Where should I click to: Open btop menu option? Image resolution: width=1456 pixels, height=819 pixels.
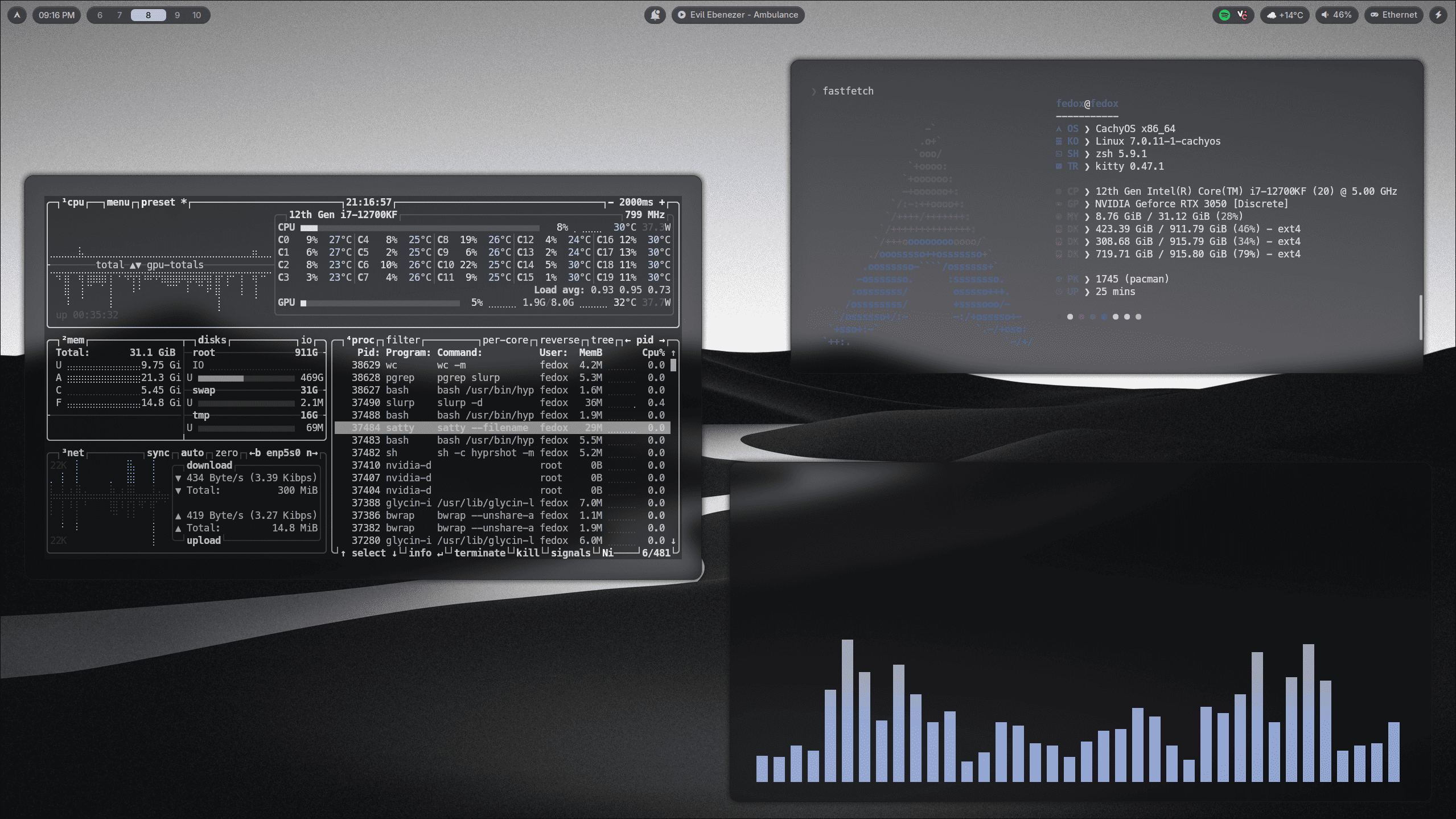pos(118,202)
